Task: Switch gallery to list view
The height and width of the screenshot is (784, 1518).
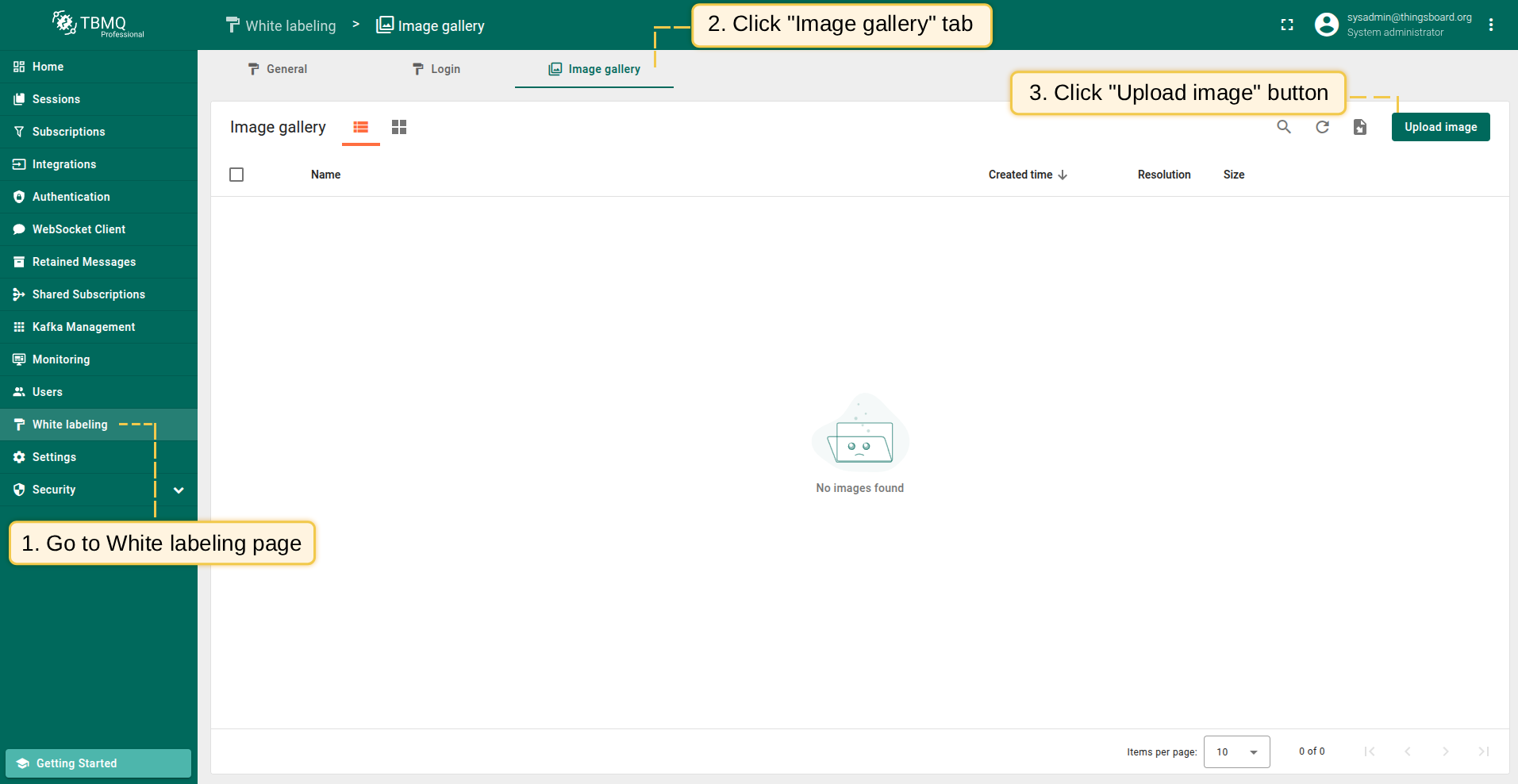Action: click(361, 127)
